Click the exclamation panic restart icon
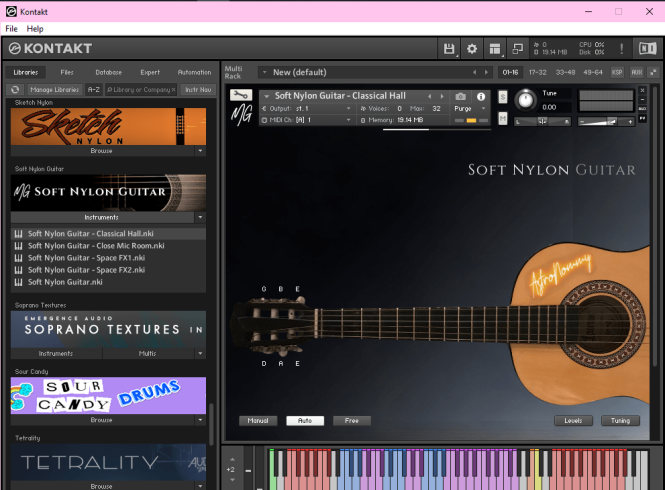The width and height of the screenshot is (665, 490). (622, 49)
